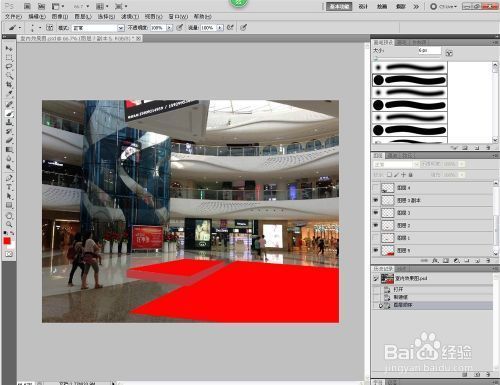
Task: Select layer 图层 3 副本 thumbnail
Action: click(x=387, y=200)
